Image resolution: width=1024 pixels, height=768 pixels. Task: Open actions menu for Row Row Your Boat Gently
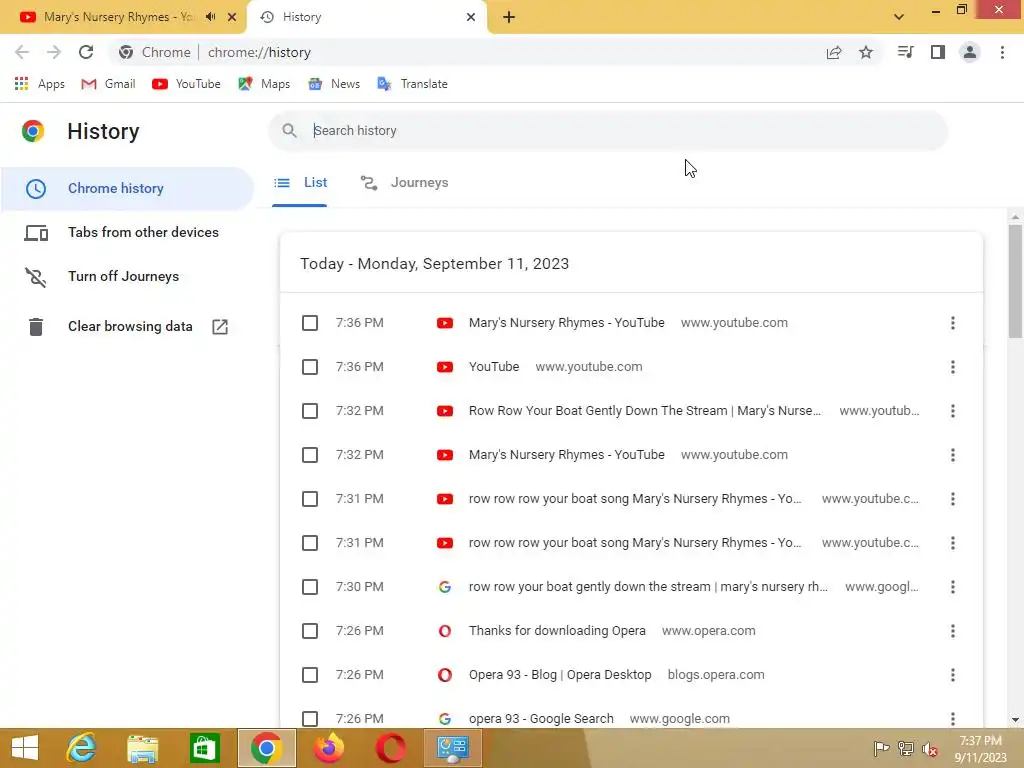[x=953, y=411]
